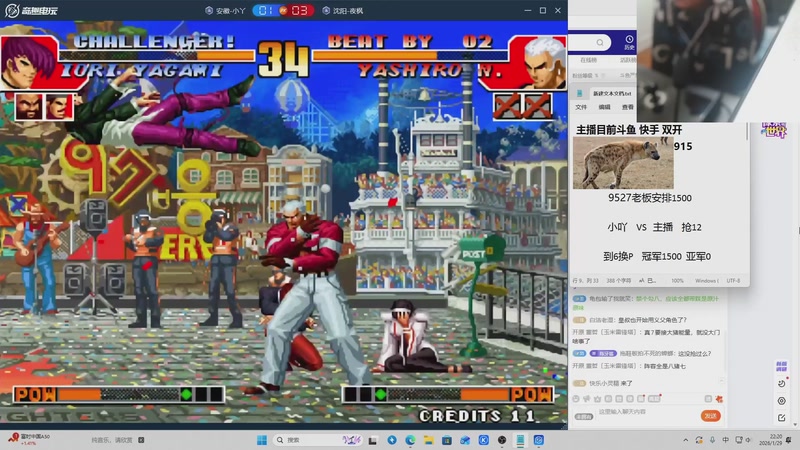Image resolution: width=800 pixels, height=450 pixels.
Task: Click the webcam overlay video
Action: click(x=718, y=61)
